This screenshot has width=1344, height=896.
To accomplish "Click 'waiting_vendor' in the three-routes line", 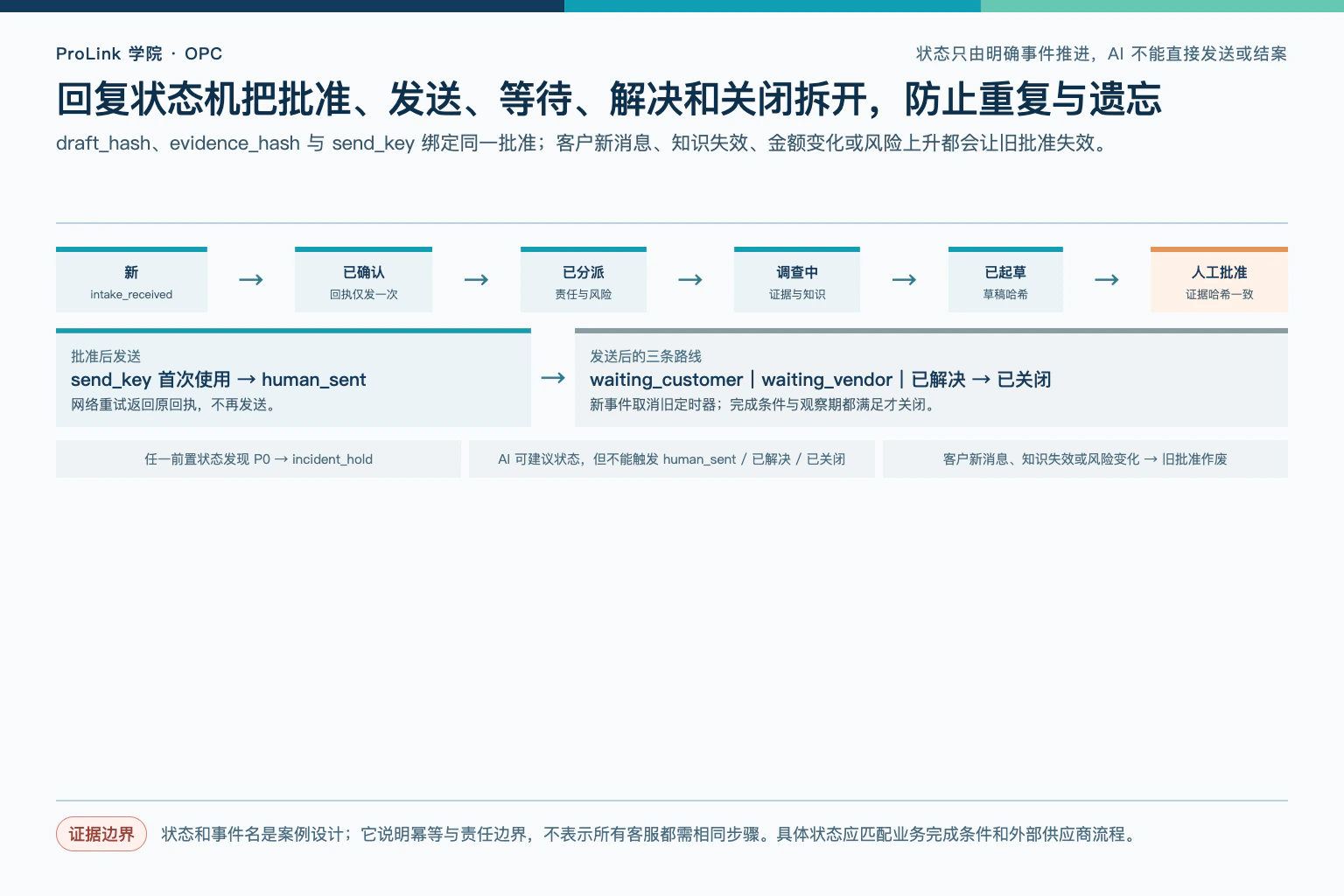I will [827, 380].
